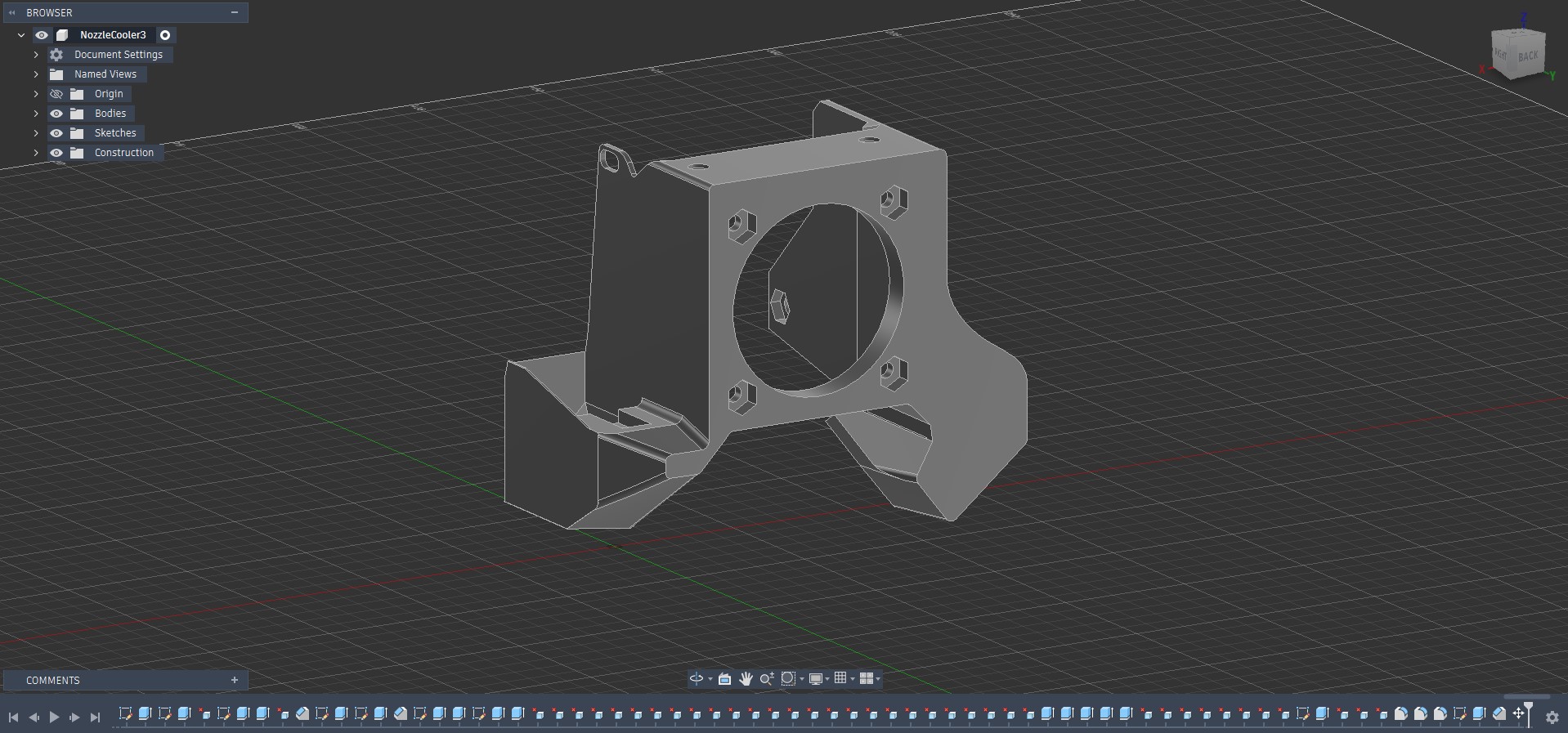Select the last chamfer feature before Move
1568x733 pixels.
pyautogui.click(x=1499, y=713)
